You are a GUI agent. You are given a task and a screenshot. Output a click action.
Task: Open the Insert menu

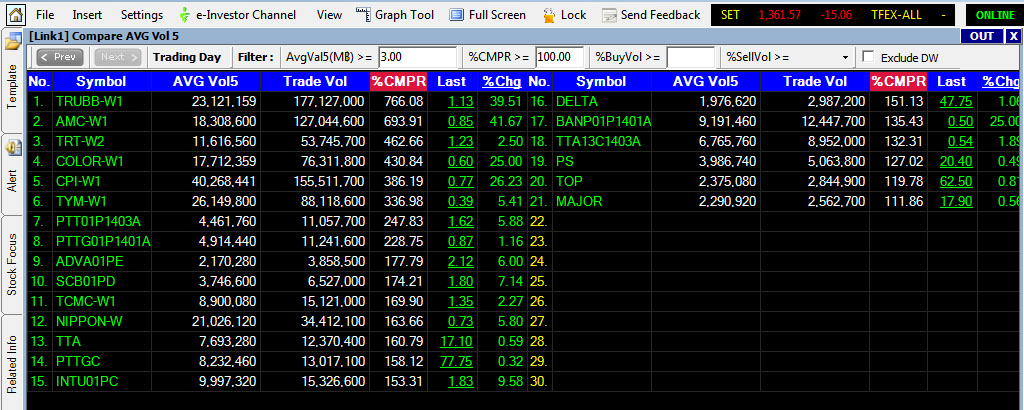tap(87, 14)
